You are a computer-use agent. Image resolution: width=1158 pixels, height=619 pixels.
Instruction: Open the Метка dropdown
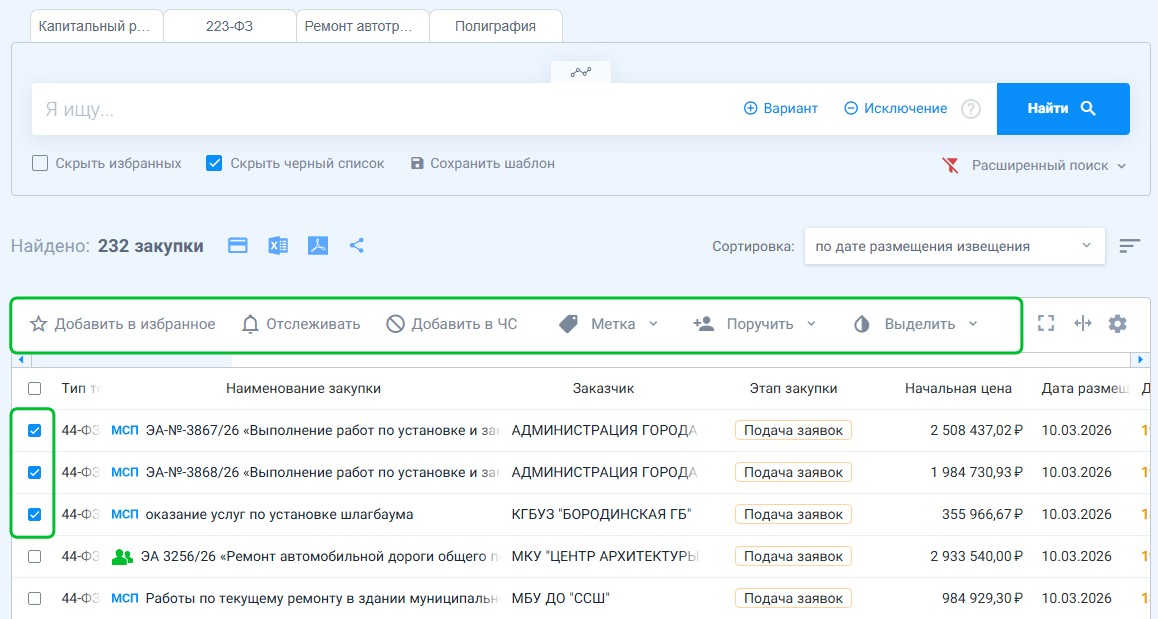click(x=608, y=324)
